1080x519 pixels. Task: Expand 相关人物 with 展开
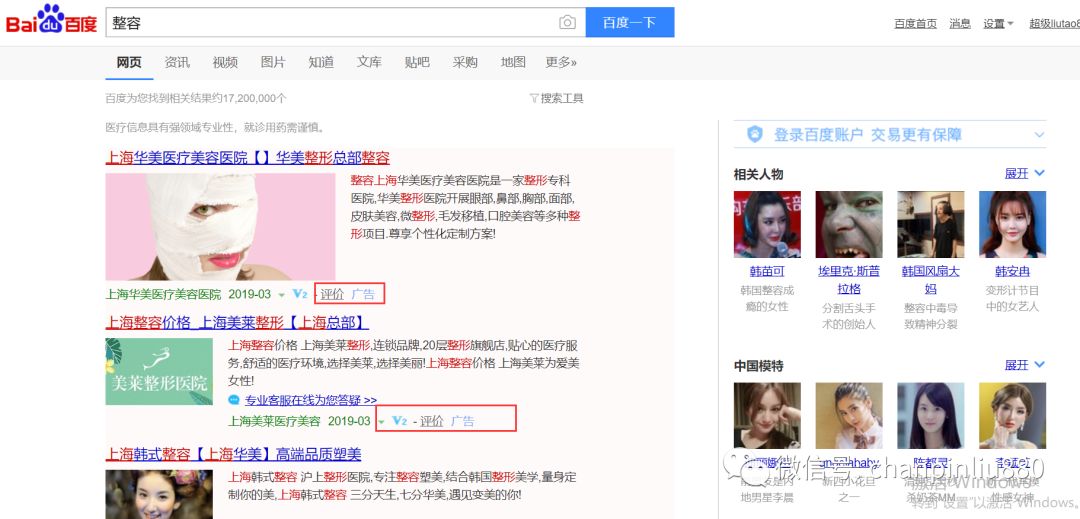point(1024,173)
